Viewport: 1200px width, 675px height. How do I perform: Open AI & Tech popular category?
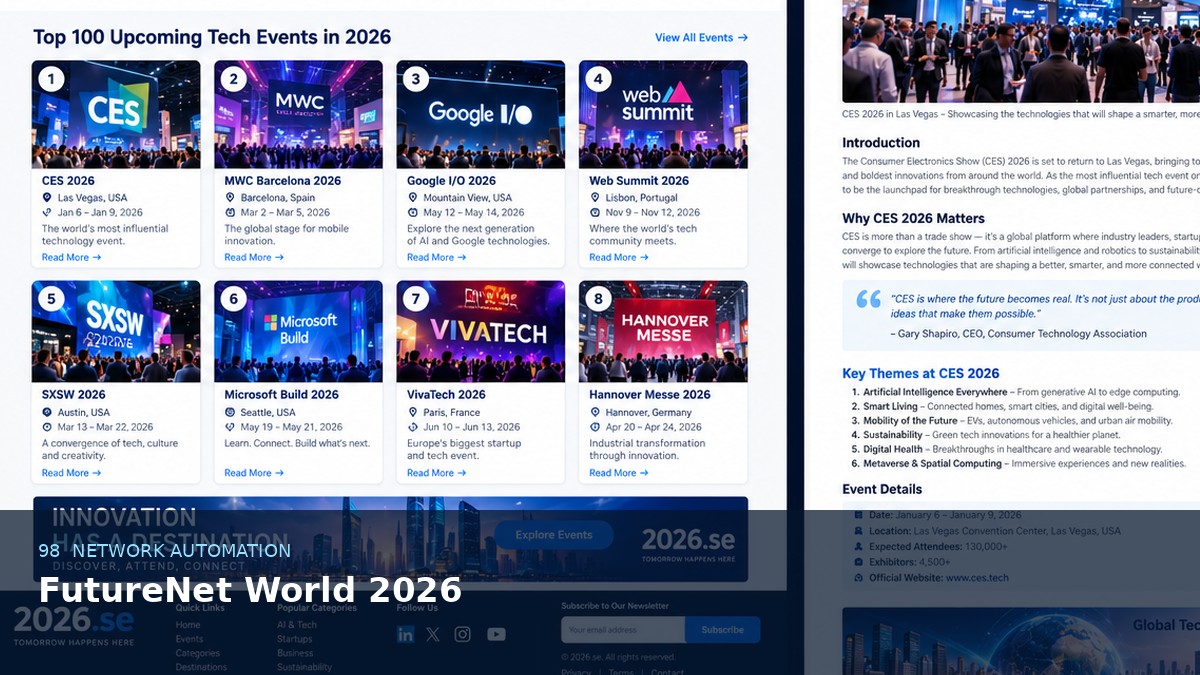297,625
